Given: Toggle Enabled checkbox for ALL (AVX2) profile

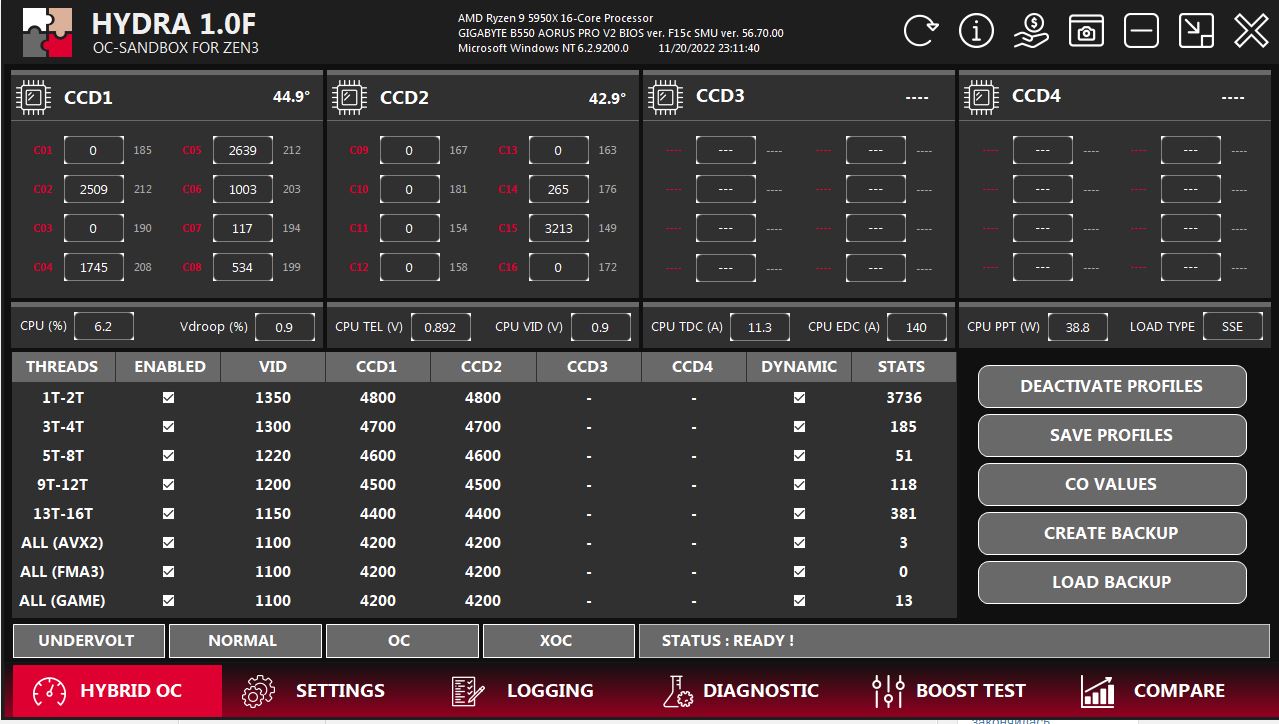Looking at the screenshot, I should [x=168, y=542].
